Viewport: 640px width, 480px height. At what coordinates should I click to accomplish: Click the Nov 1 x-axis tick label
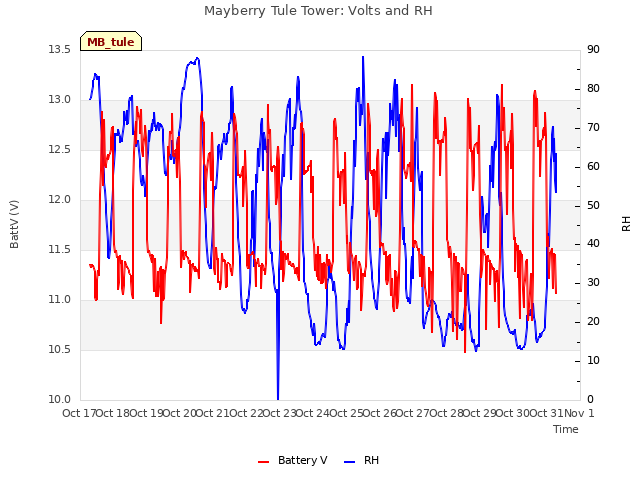(x=579, y=413)
